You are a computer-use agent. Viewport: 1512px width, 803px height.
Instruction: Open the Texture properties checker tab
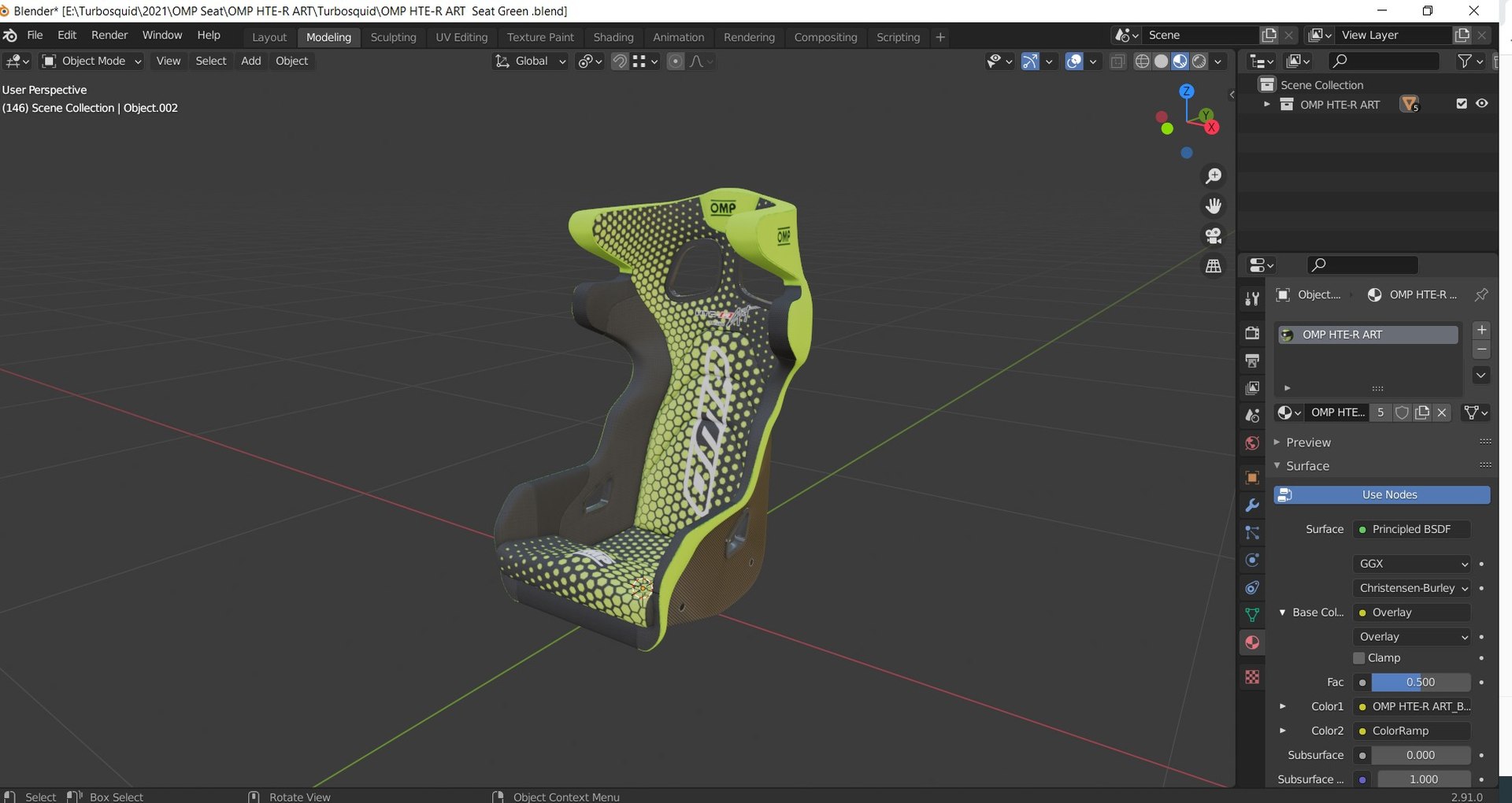1252,677
